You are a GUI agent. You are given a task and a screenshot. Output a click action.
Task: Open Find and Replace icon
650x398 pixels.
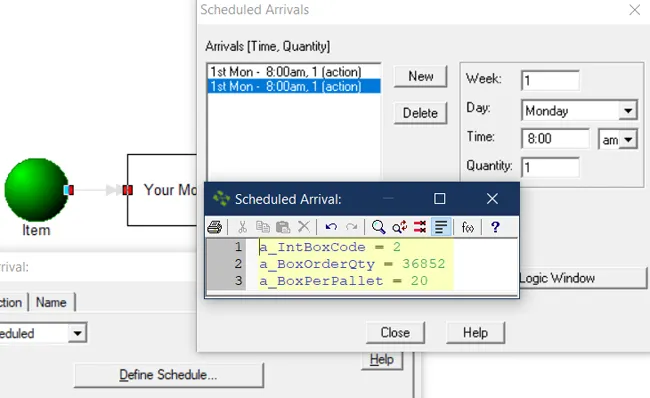point(399,227)
